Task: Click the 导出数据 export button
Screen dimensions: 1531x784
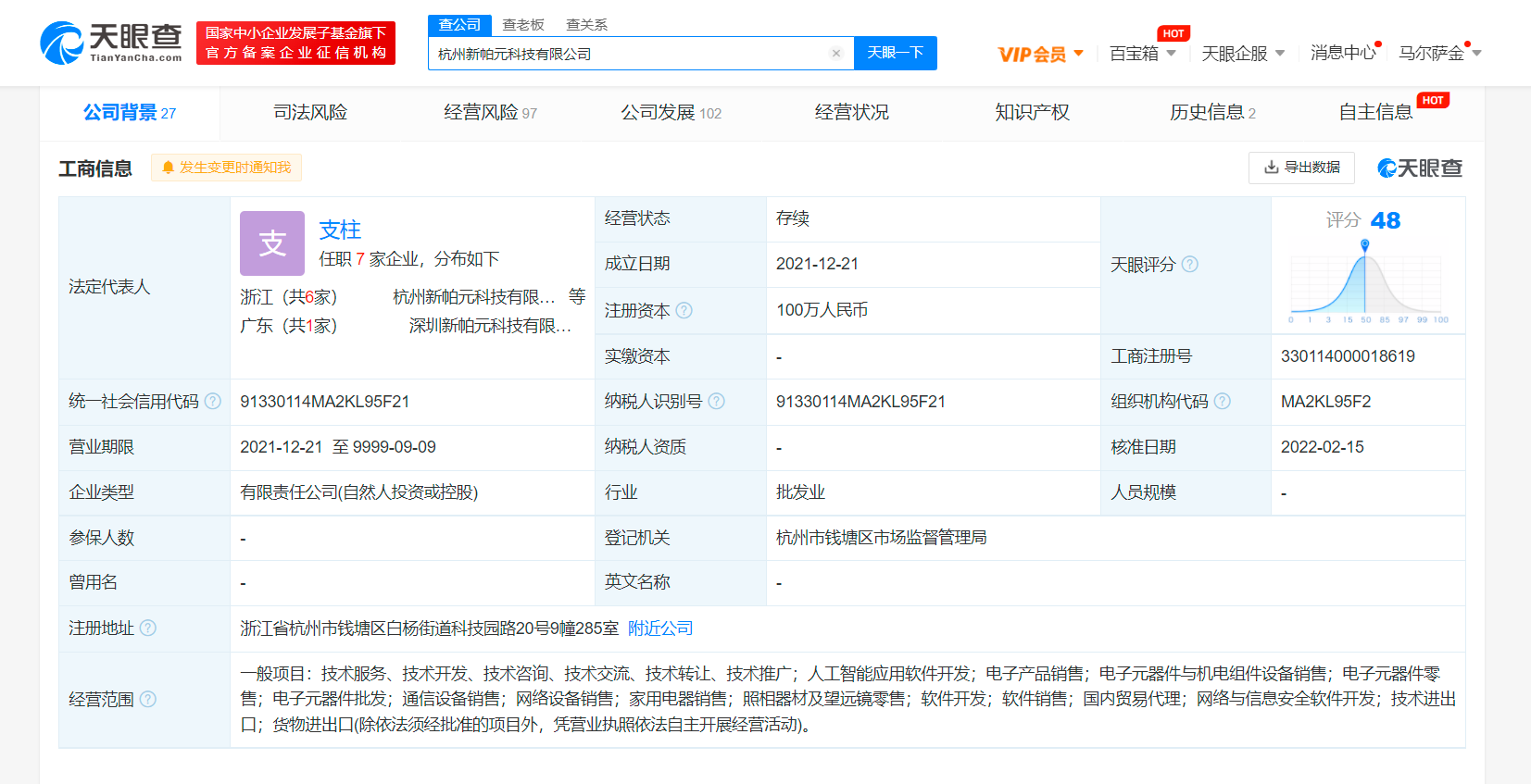Action: (1301, 168)
